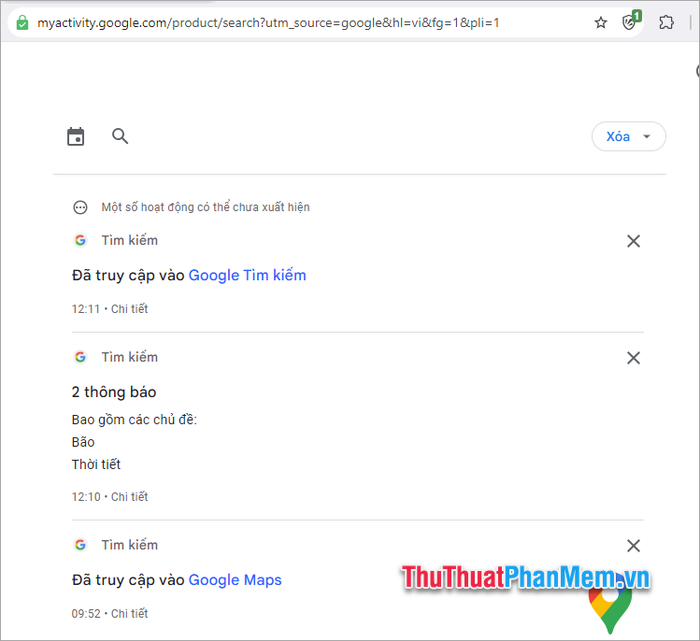
Task: Open the shield extension with the badge
Action: (x=631, y=21)
